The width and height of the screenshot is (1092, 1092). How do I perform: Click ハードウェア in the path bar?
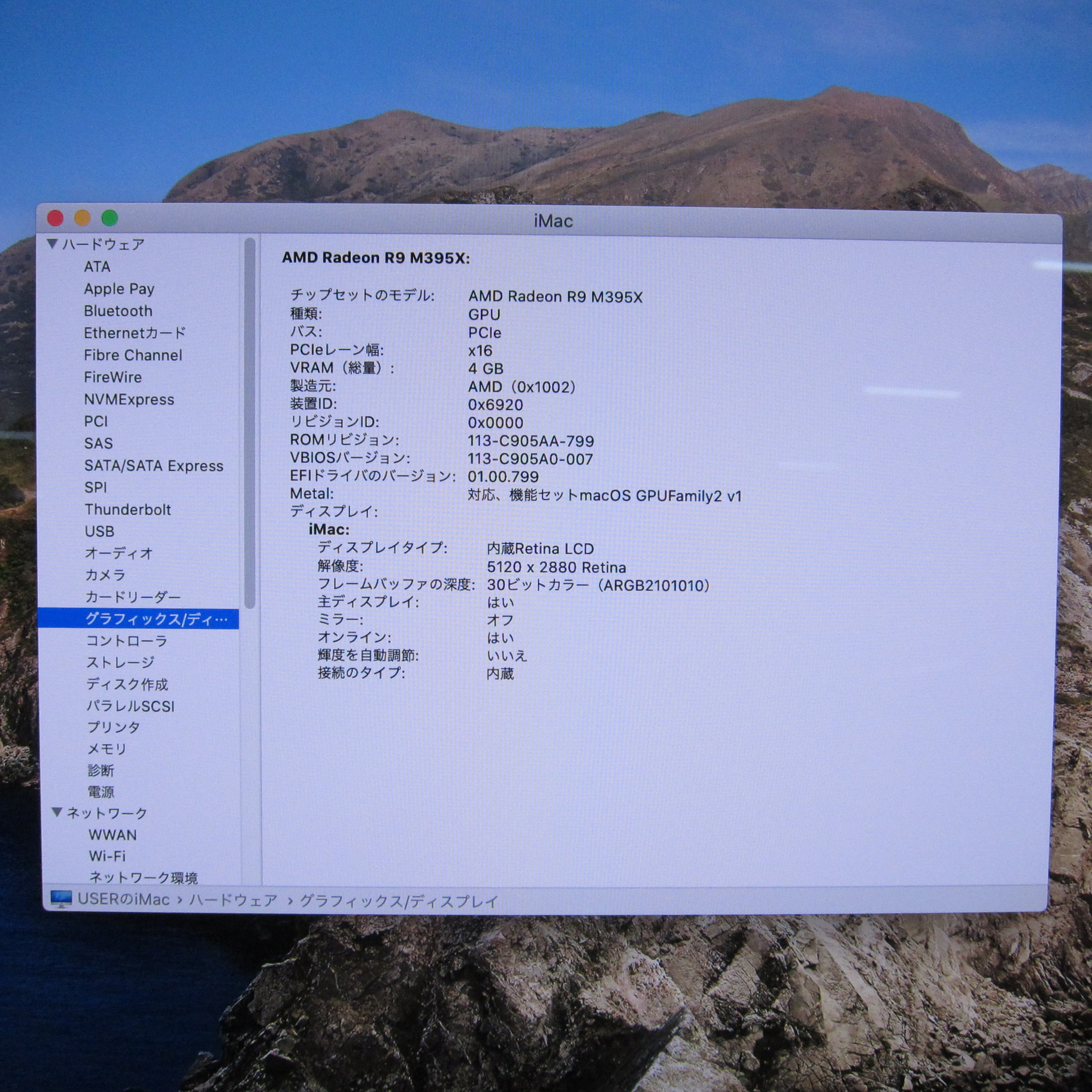tap(233, 900)
